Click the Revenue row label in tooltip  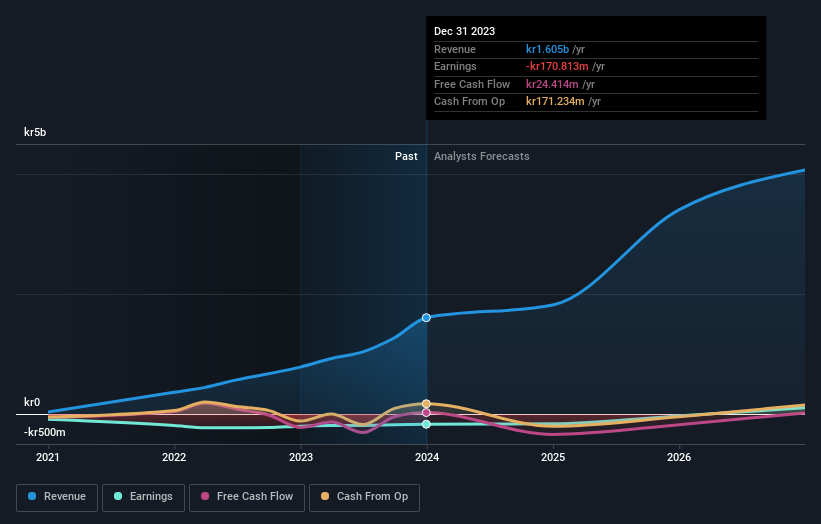455,49
